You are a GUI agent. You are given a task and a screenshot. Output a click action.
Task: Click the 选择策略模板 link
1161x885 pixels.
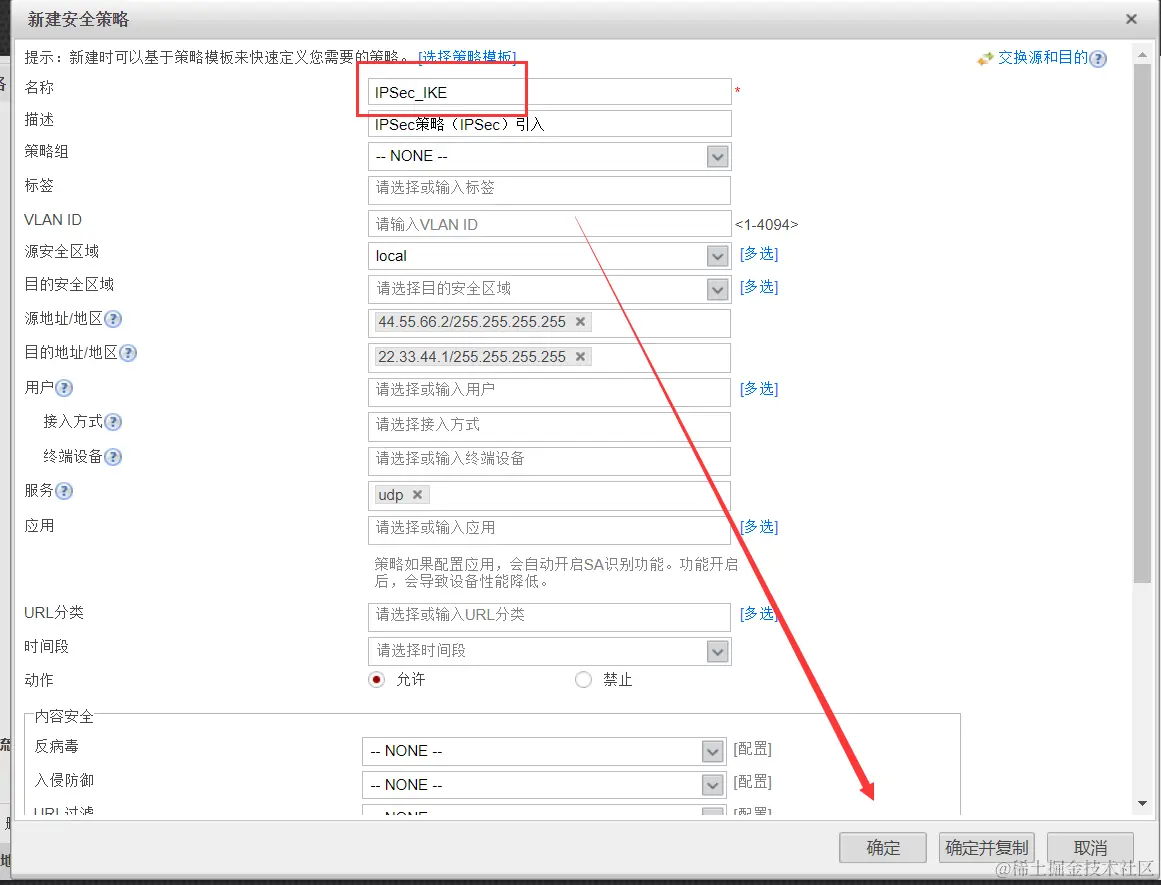[x=467, y=57]
